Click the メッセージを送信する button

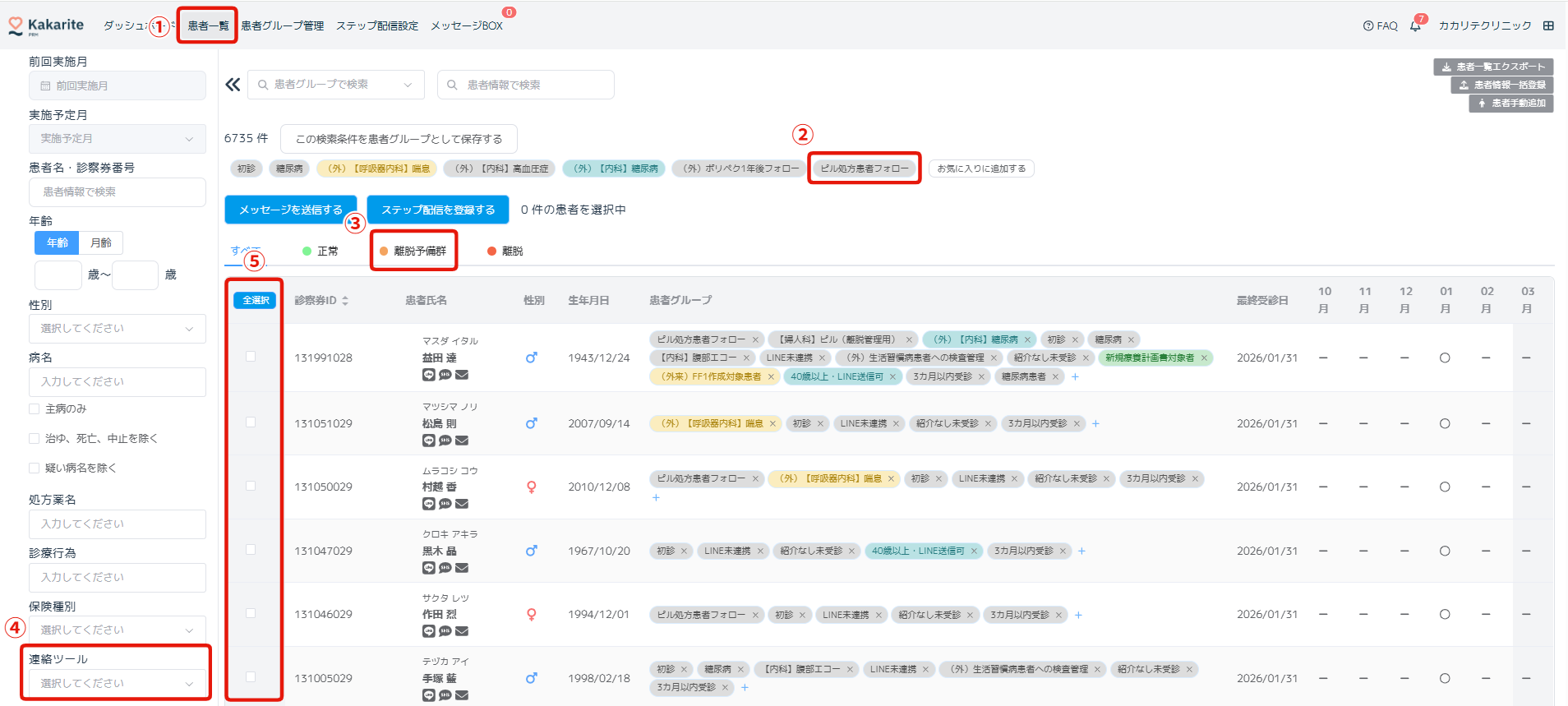(x=290, y=210)
